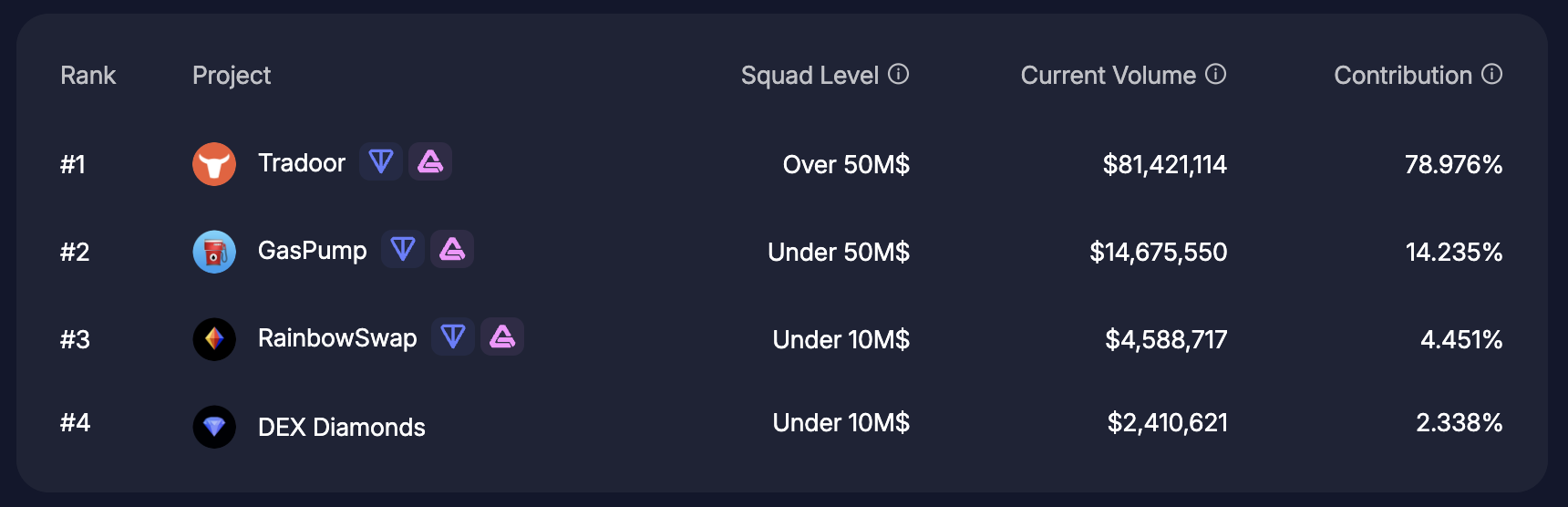The height and width of the screenshot is (507, 1568).
Task: Click the pink triangle badge beside GasPump
Action: click(x=452, y=249)
